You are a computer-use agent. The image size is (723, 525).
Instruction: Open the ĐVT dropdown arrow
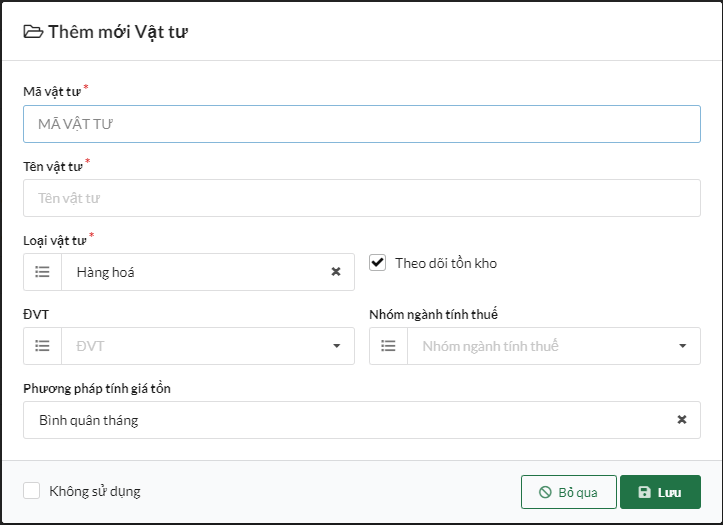pos(336,346)
